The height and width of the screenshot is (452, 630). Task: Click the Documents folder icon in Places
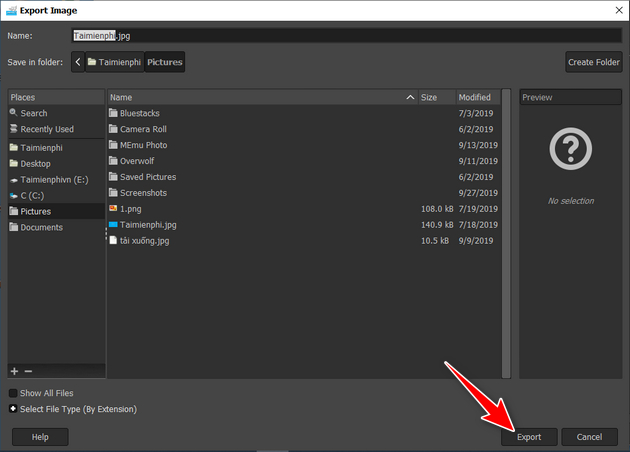click(14, 227)
